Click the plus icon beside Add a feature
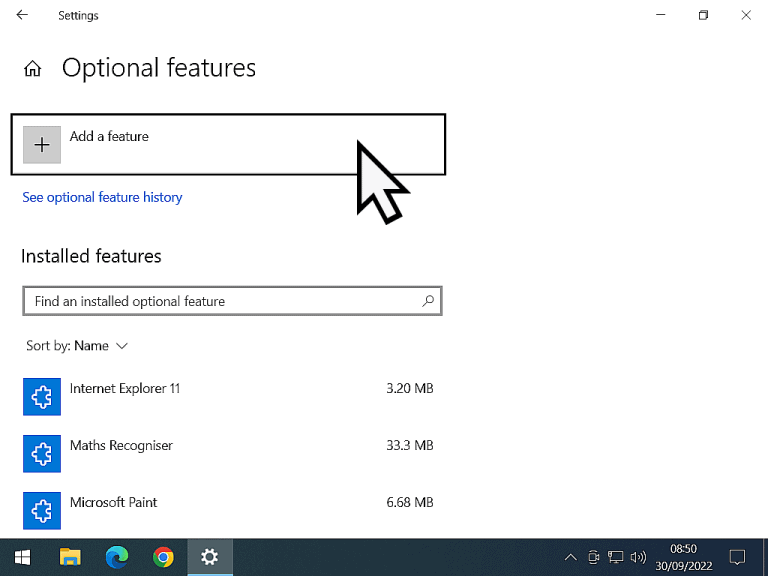Viewport: 768px width, 576px height. click(42, 144)
